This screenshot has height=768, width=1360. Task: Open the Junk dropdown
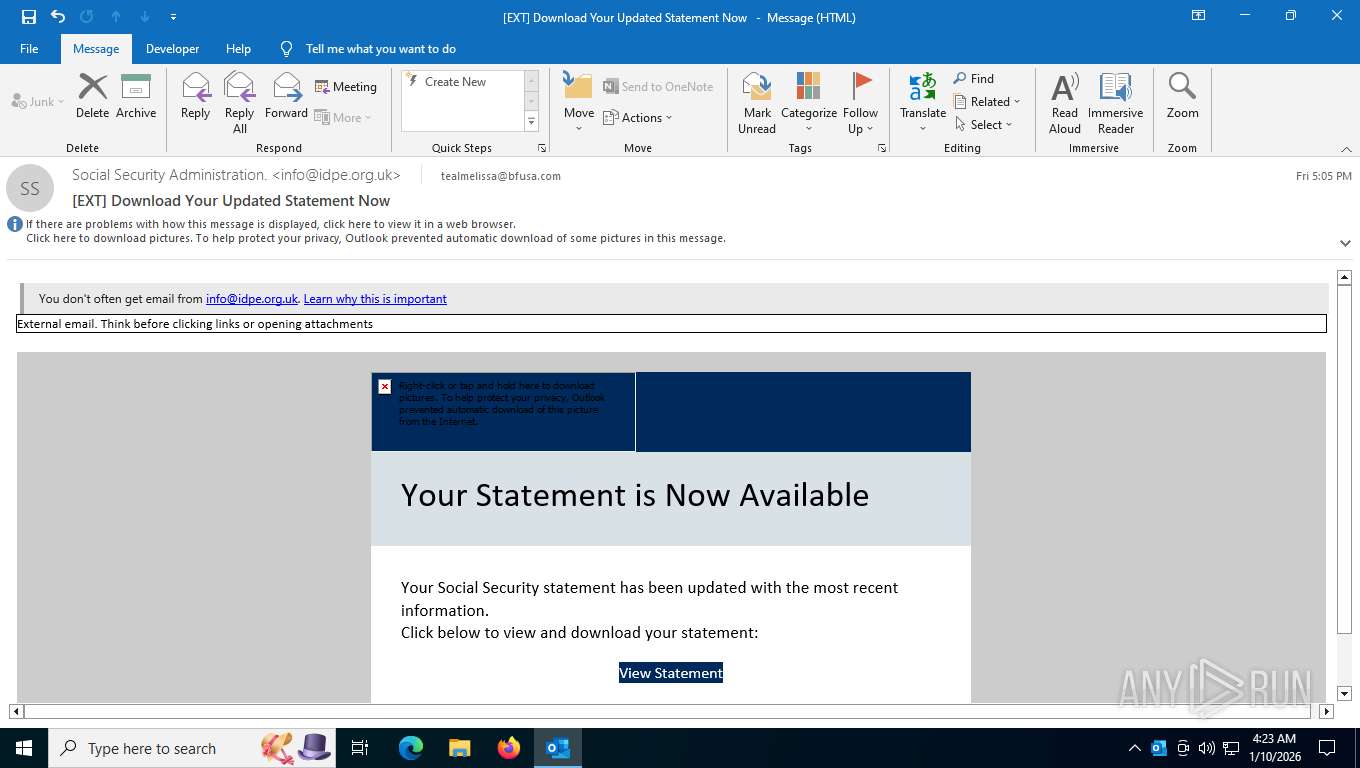click(x=38, y=102)
